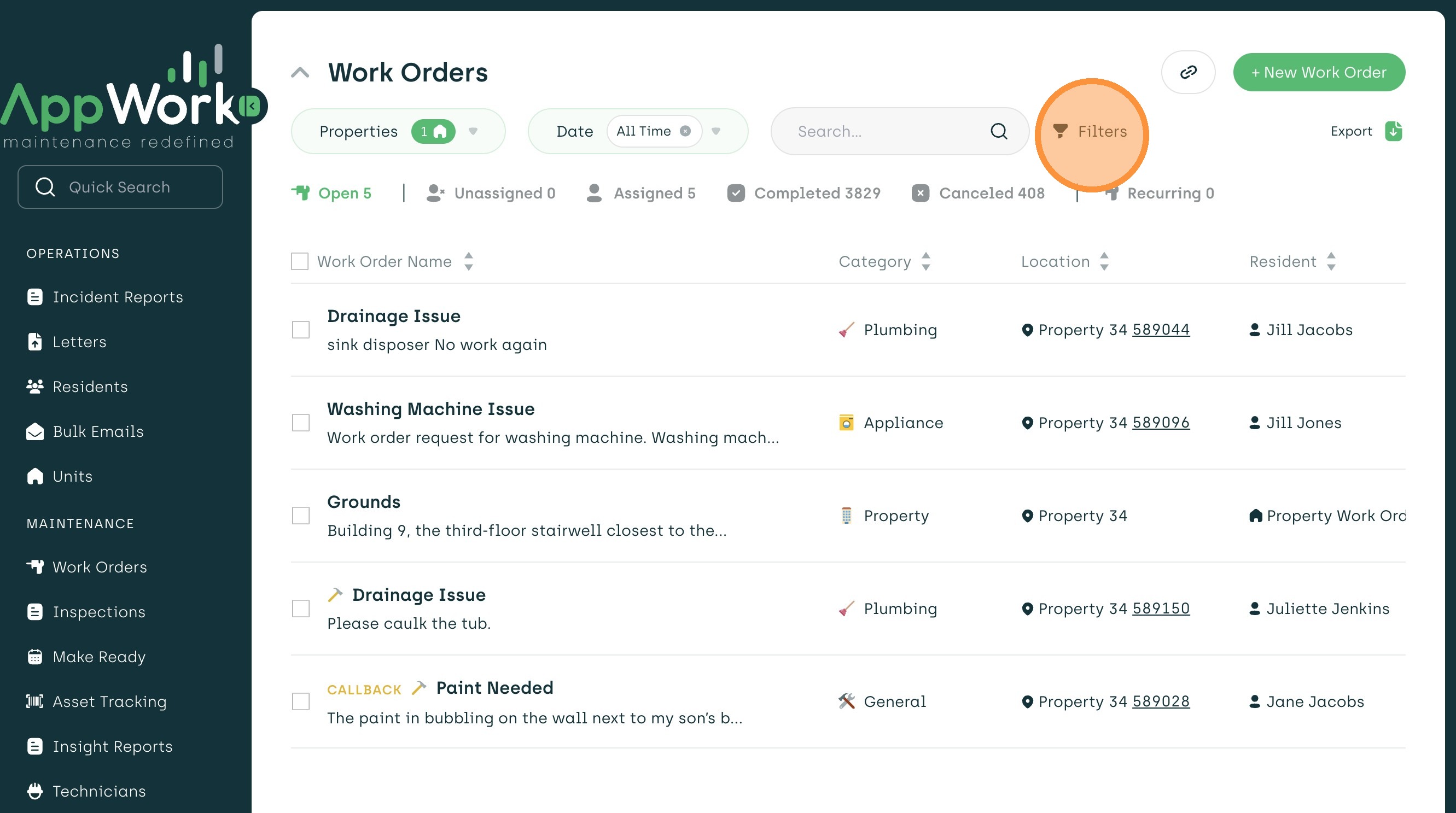Open Asset Tracking from the sidebar
This screenshot has width=1456, height=813.
(x=109, y=701)
